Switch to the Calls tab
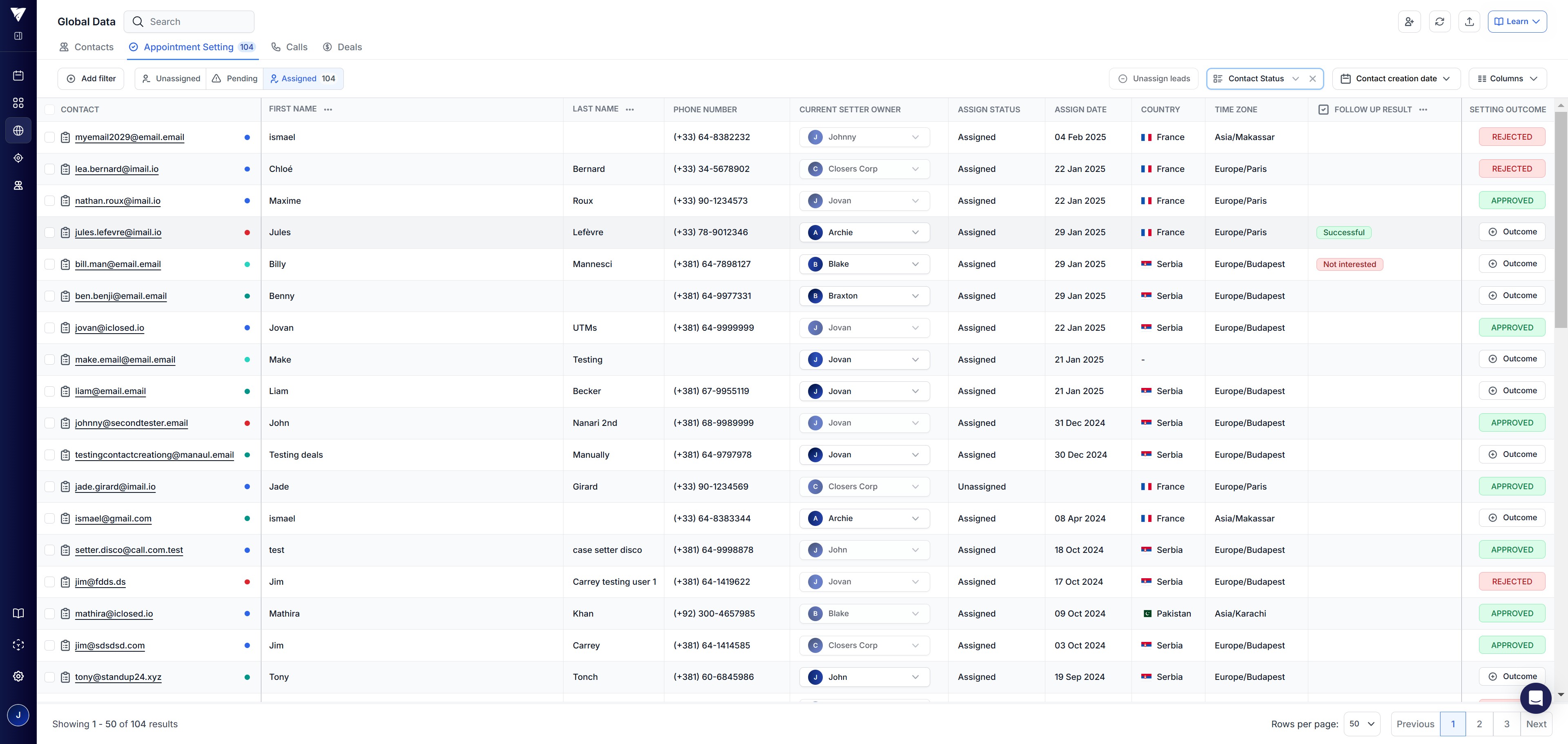1568x744 pixels. (x=289, y=47)
